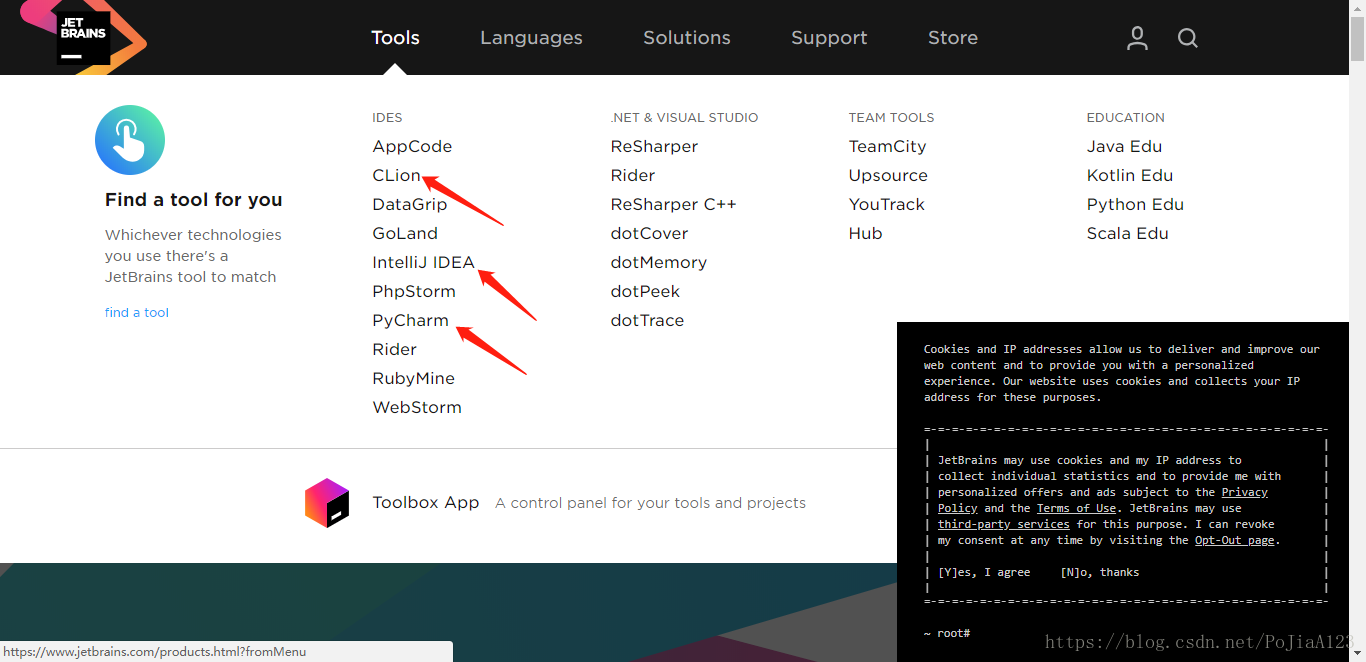Choose PyCharm from the IDEs list
This screenshot has height=662, width=1366.
[410, 320]
